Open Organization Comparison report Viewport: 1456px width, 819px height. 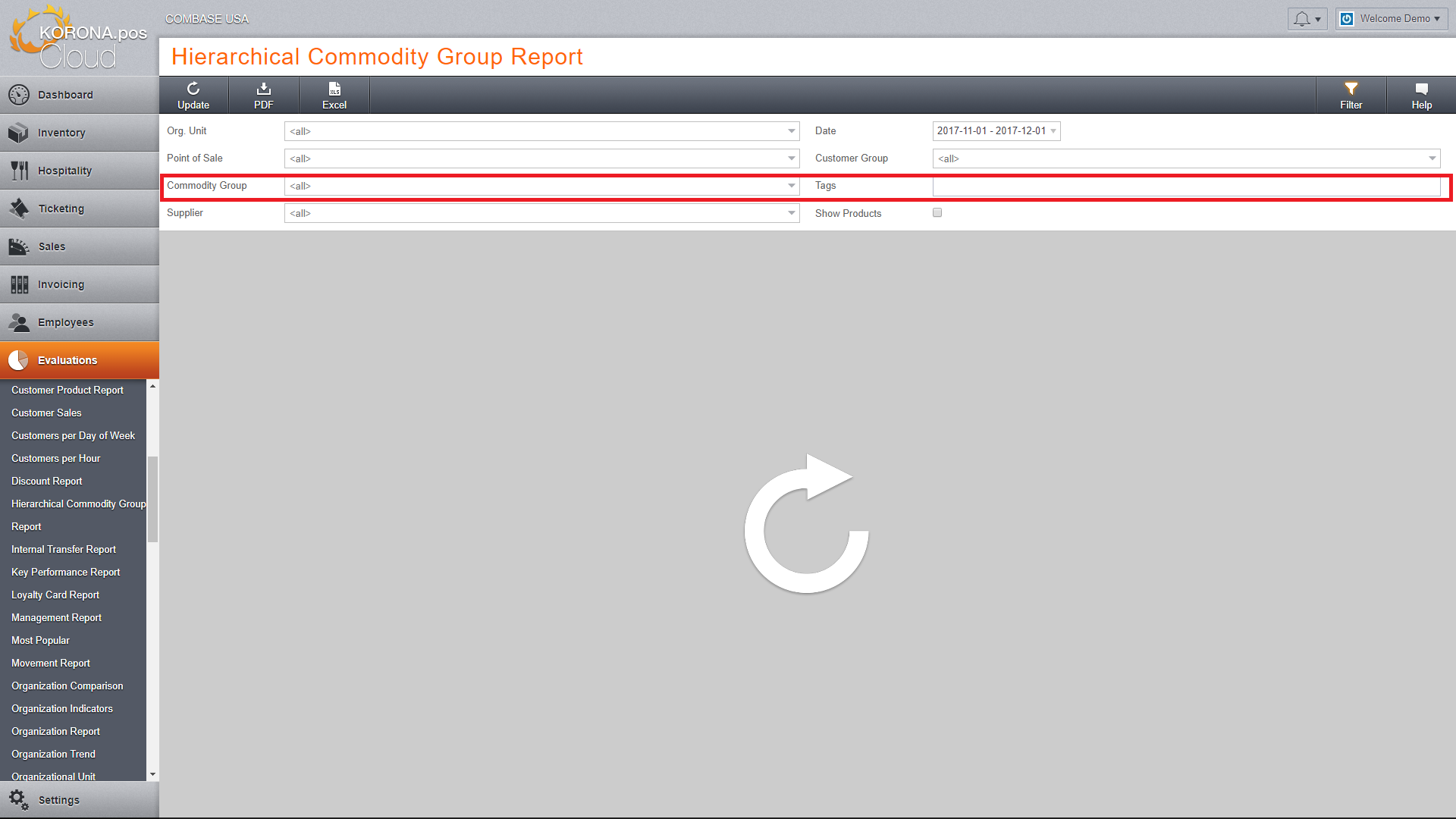tap(67, 686)
